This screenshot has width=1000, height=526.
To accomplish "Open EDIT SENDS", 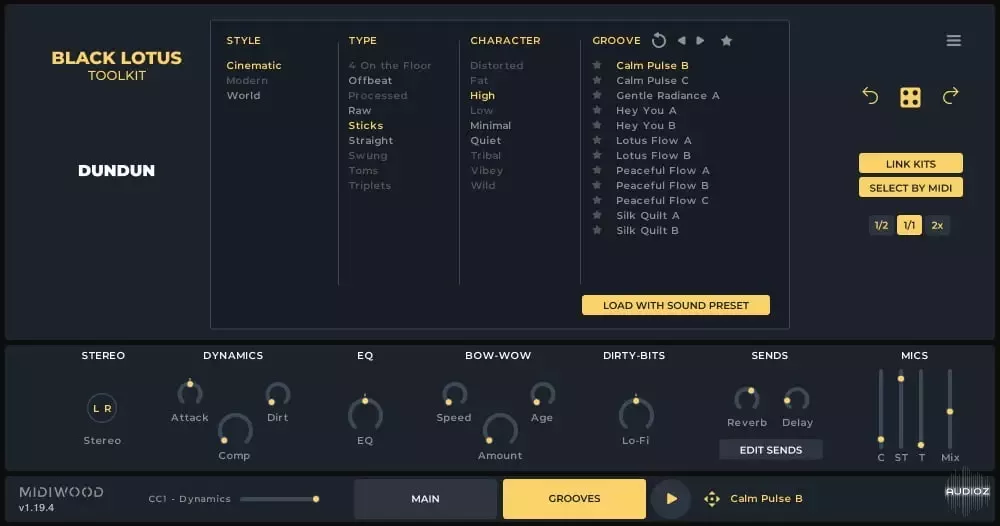I will pos(770,450).
